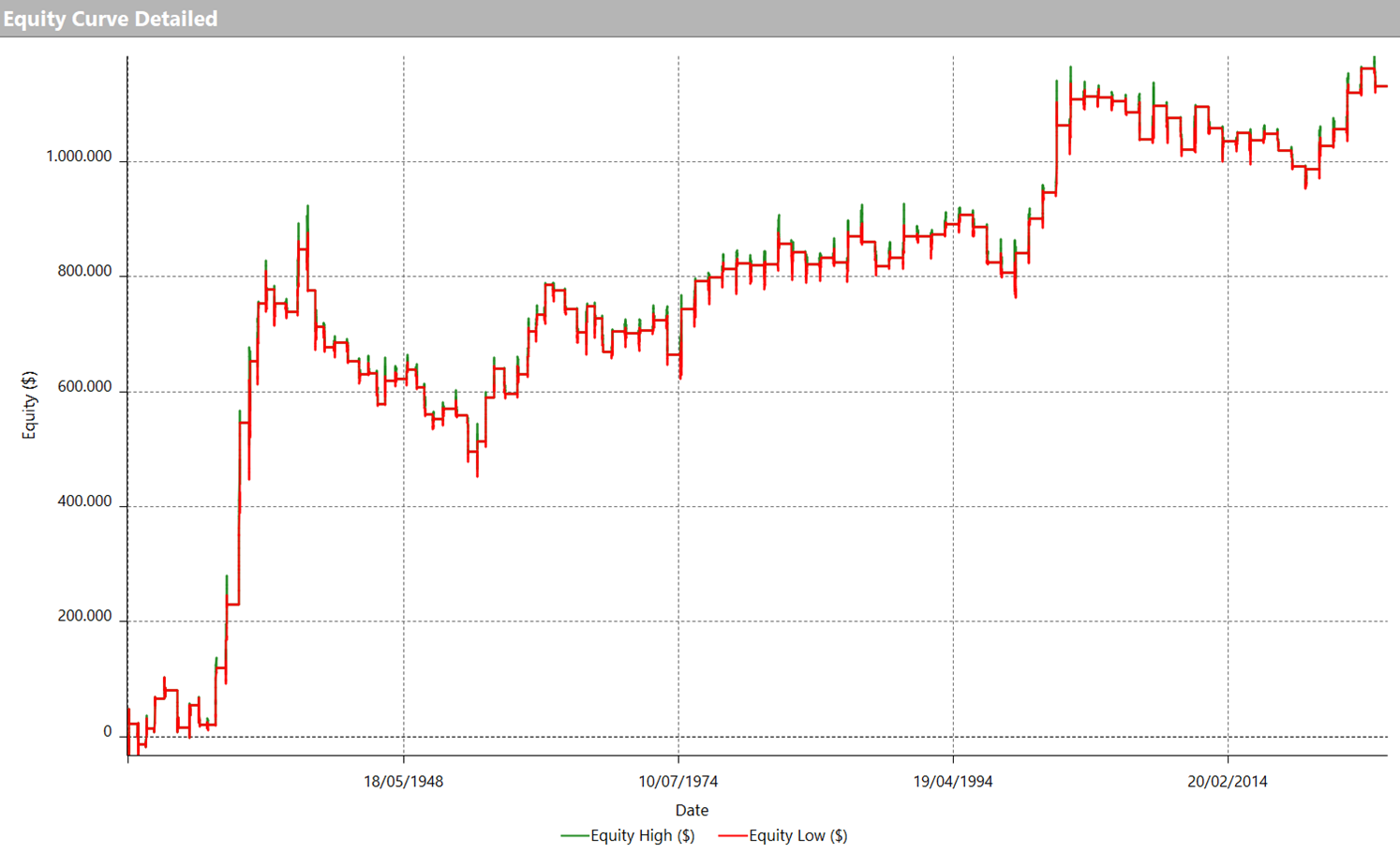Screen dimensions: 1400x853
Task: Select the 20/02/2014 date axis label
Action: pos(1228,781)
